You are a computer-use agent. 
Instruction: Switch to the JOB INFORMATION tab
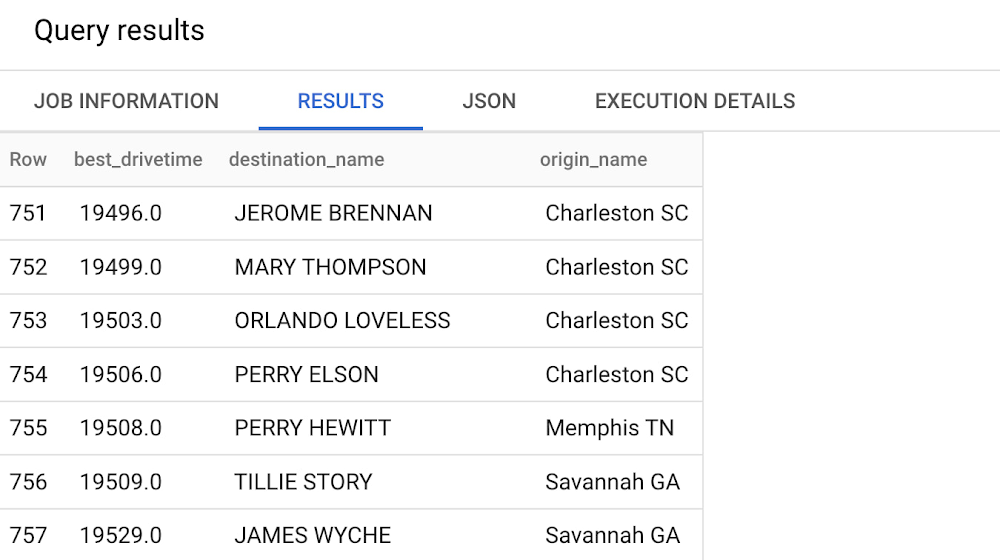pos(126,101)
